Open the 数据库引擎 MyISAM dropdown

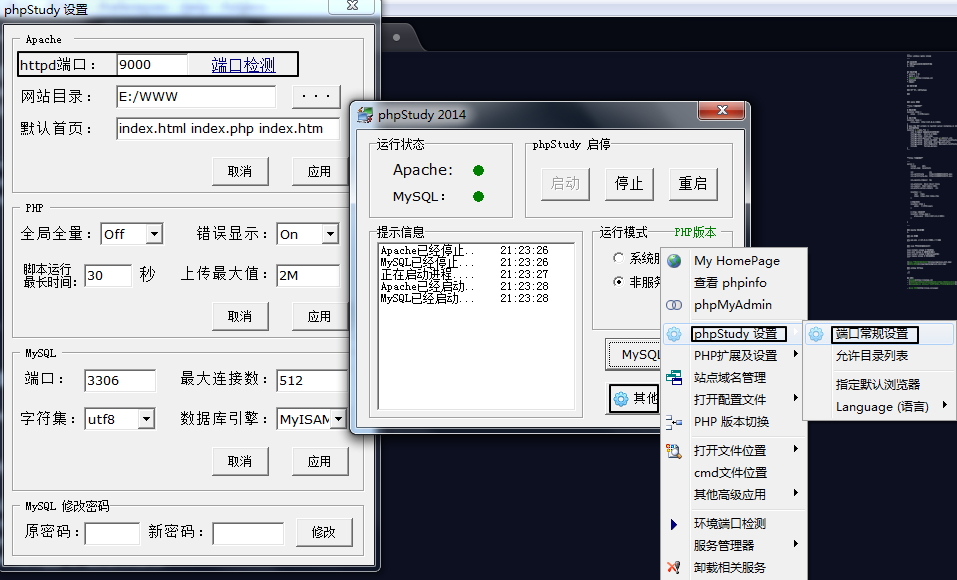(x=338, y=419)
